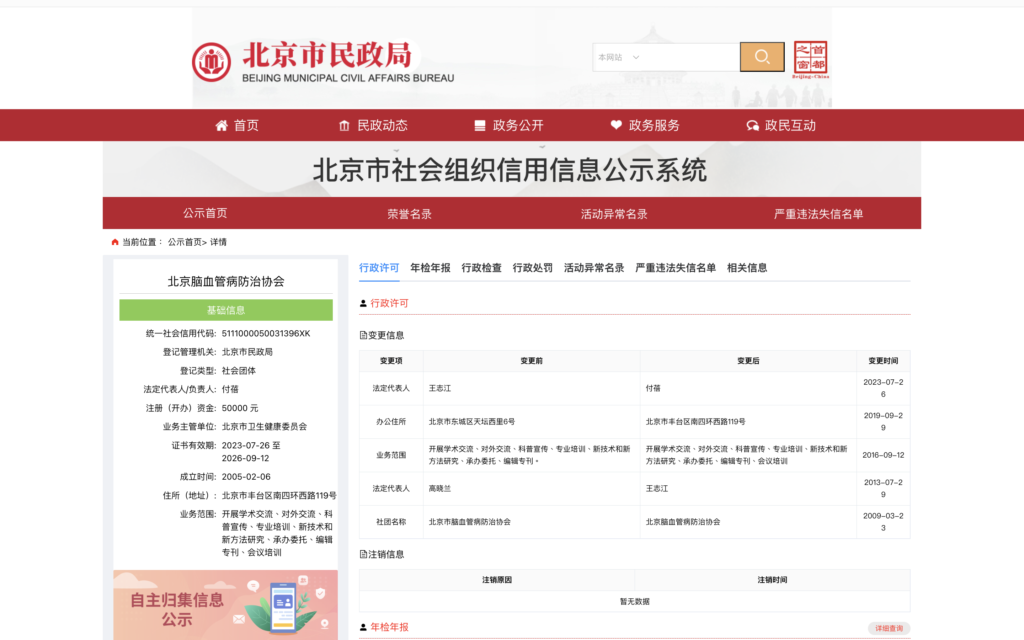Click the document icon beside 变更信息
The height and width of the screenshot is (640, 1024).
363,335
